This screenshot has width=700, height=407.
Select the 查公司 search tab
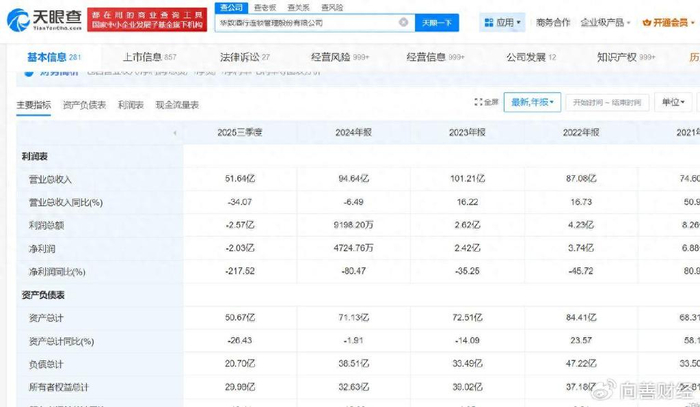(x=231, y=8)
